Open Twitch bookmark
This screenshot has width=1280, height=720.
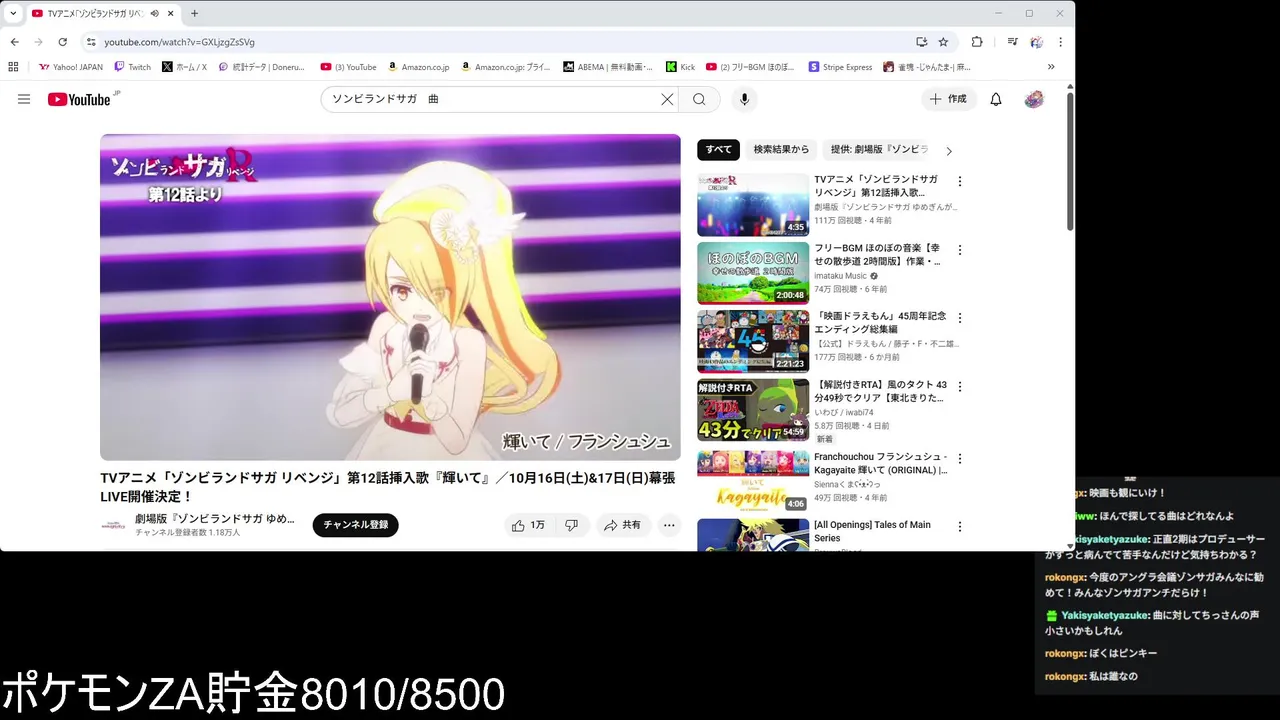pyautogui.click(x=133, y=67)
